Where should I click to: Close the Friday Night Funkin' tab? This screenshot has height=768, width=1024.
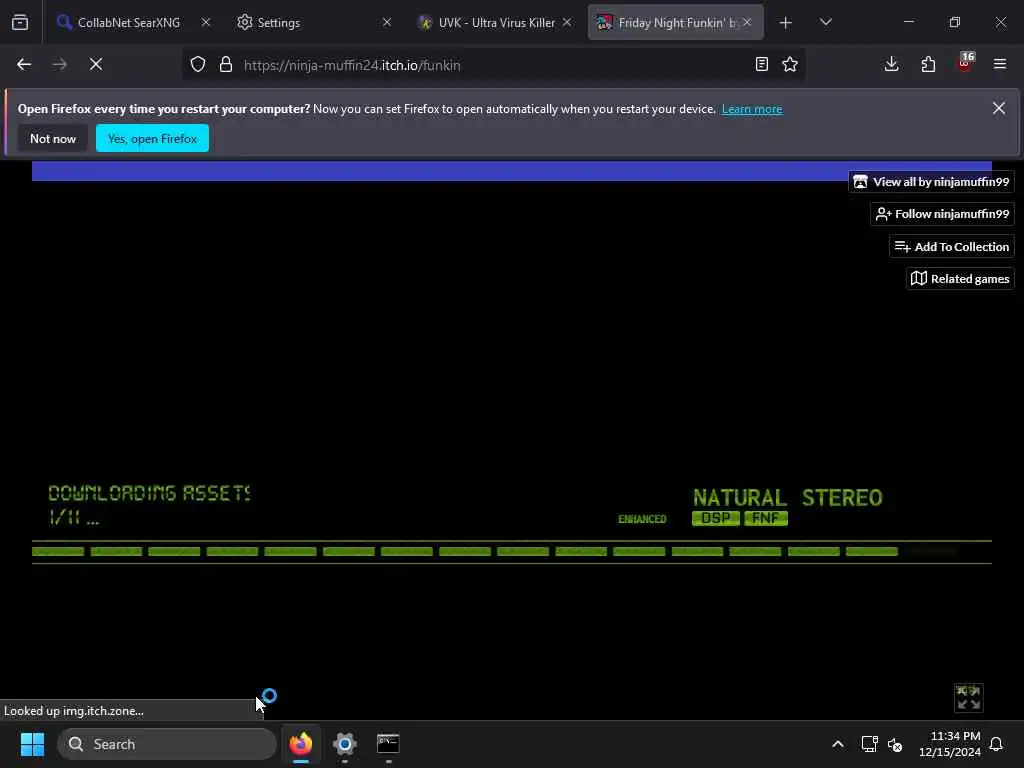[x=747, y=23]
